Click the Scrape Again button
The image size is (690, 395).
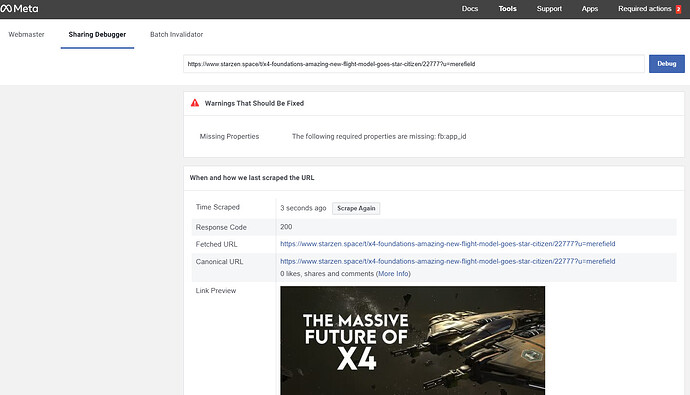(356, 208)
